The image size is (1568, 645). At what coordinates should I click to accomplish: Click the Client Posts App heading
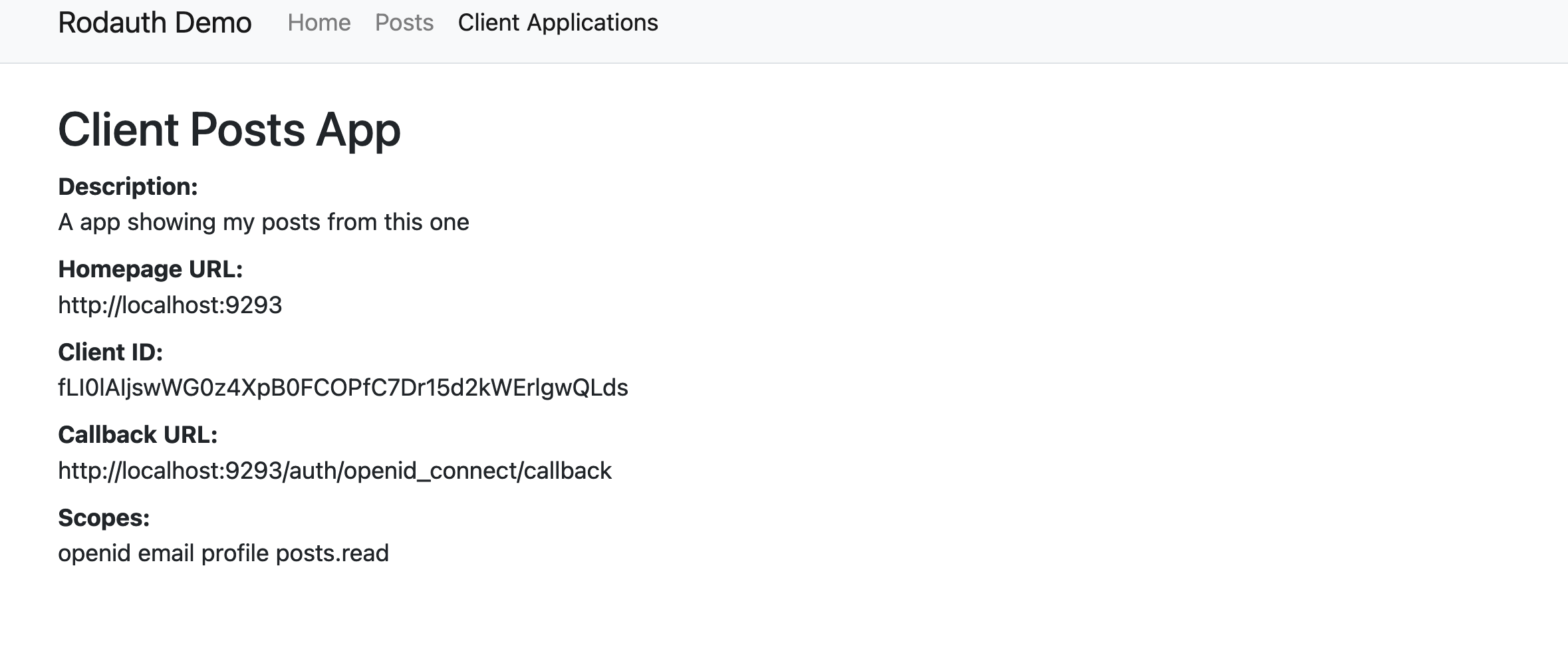pos(229,130)
